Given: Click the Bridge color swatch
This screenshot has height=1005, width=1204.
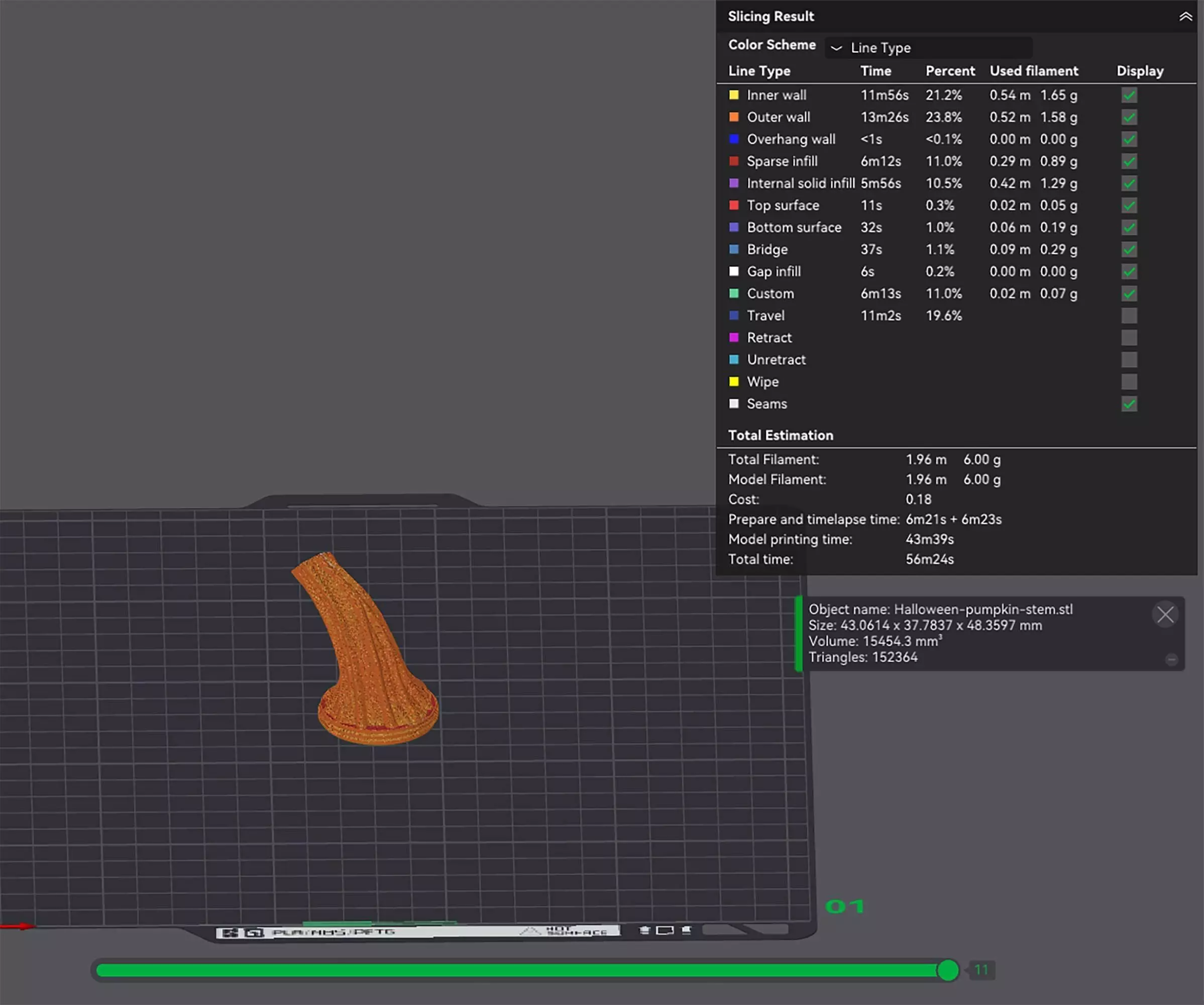Looking at the screenshot, I should click(x=734, y=250).
